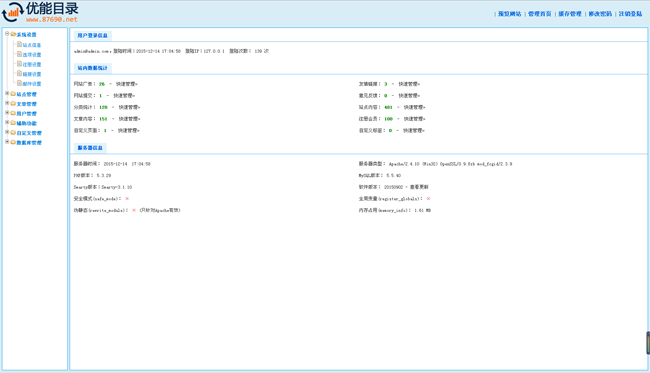Click the 用户登录信息 section tab
The width and height of the screenshot is (650, 373).
click(x=92, y=36)
